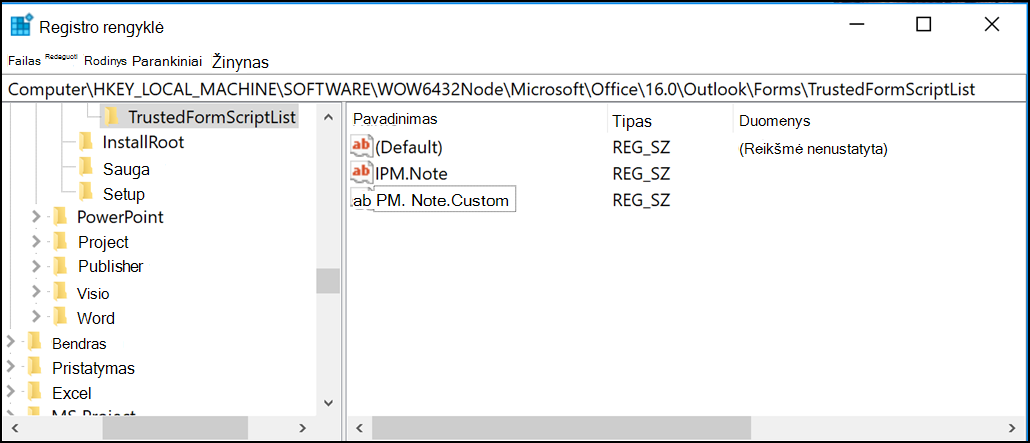Click REG_SZ type of IPM.Note row
The image size is (1030, 443).
coord(640,174)
